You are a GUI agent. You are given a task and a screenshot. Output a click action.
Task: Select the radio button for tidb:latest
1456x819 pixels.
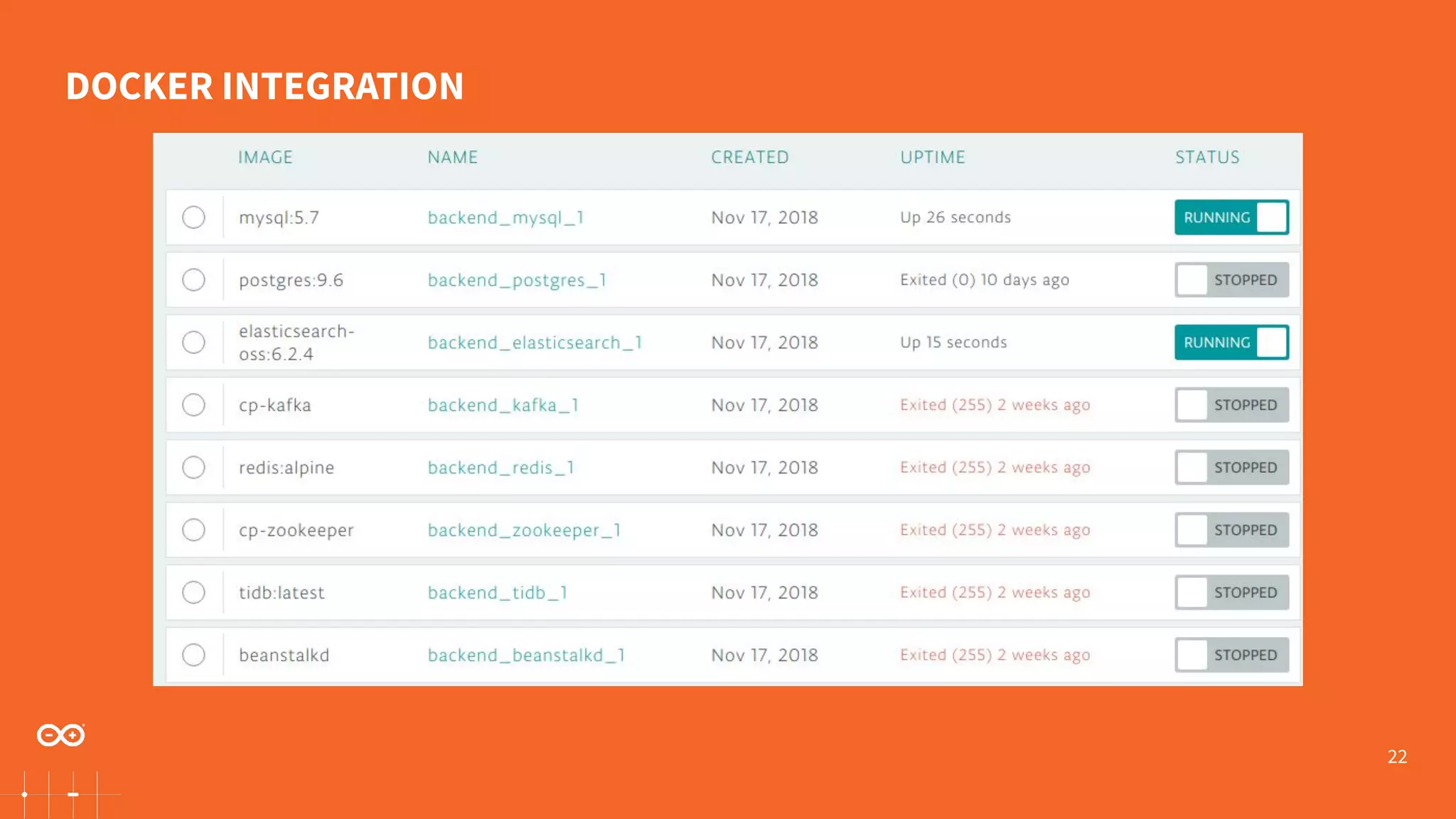click(193, 592)
